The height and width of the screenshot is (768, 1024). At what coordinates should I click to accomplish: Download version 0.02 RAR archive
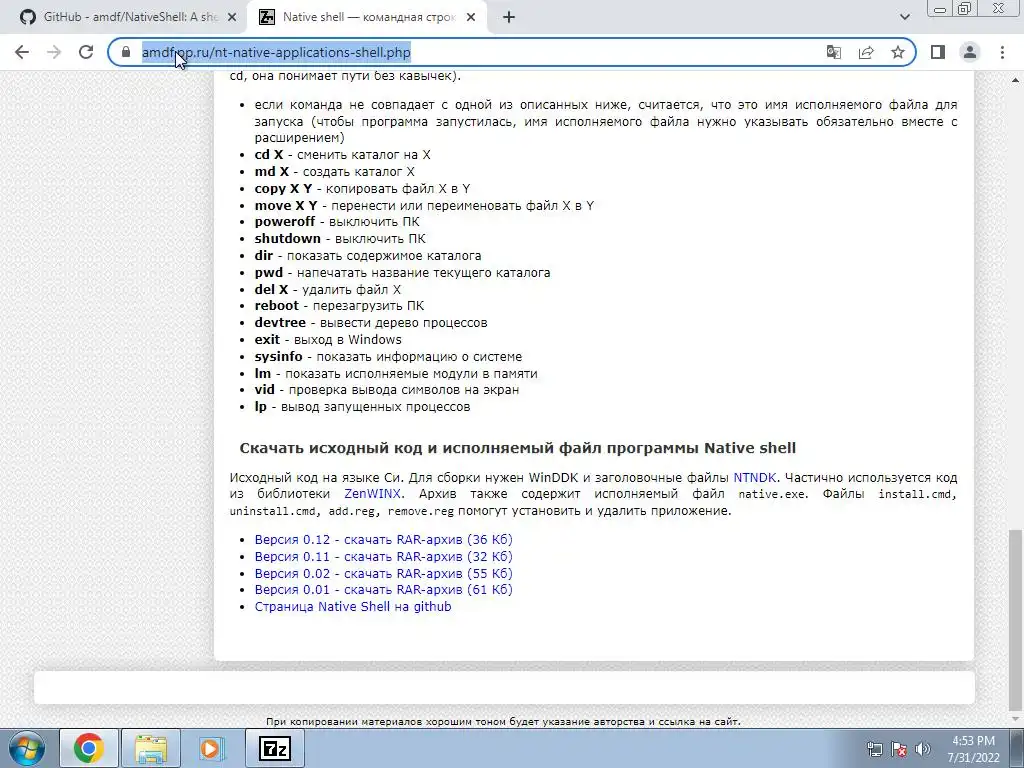[x=383, y=573]
